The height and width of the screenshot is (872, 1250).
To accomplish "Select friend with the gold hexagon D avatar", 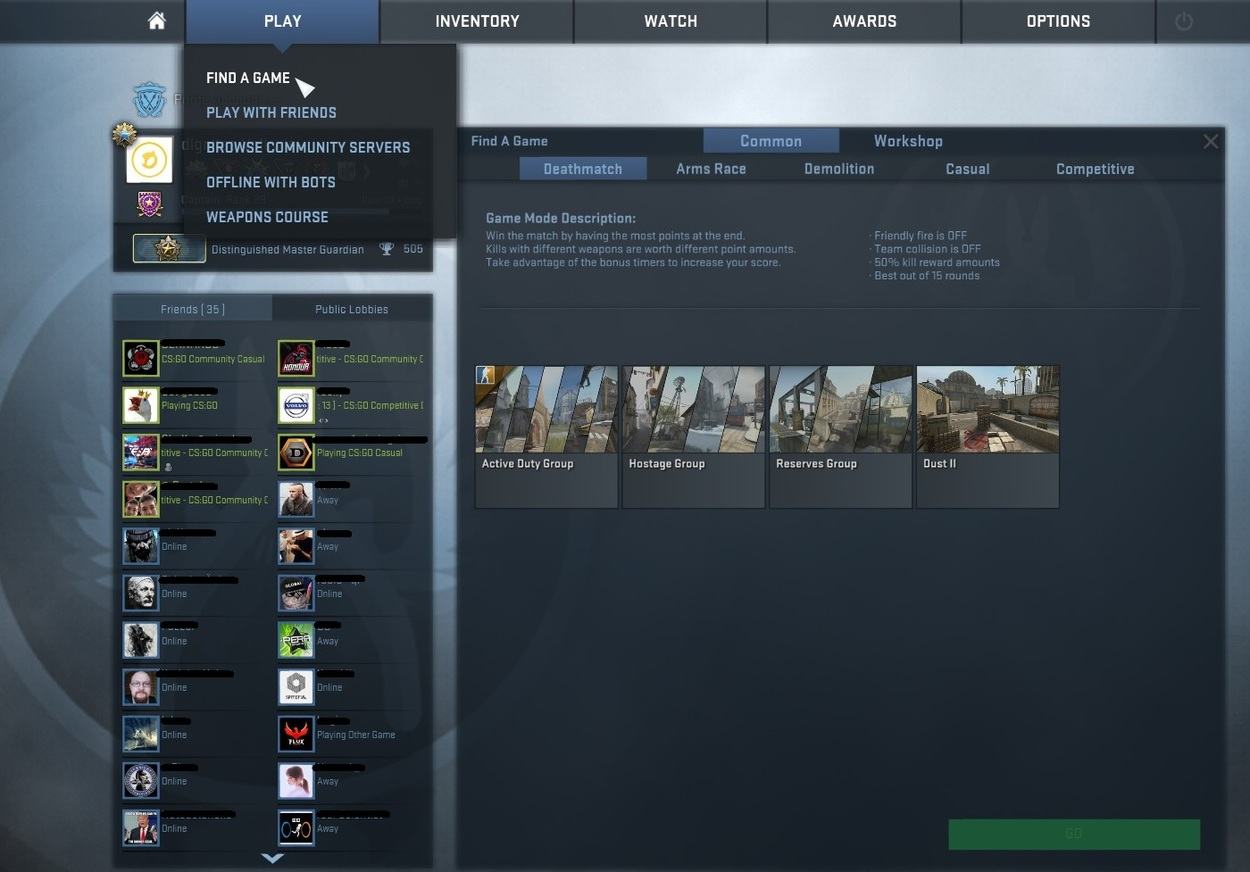I will click(x=296, y=452).
